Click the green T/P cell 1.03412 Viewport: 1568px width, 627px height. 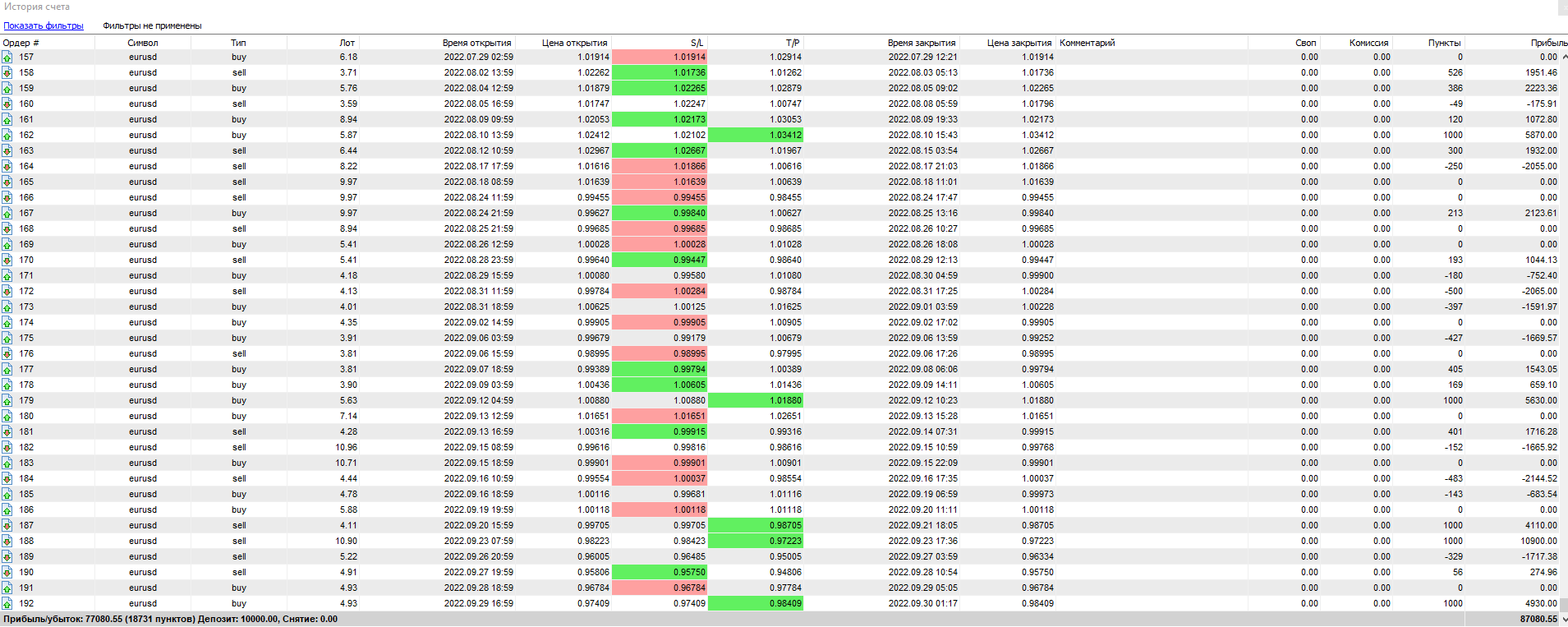coord(755,136)
